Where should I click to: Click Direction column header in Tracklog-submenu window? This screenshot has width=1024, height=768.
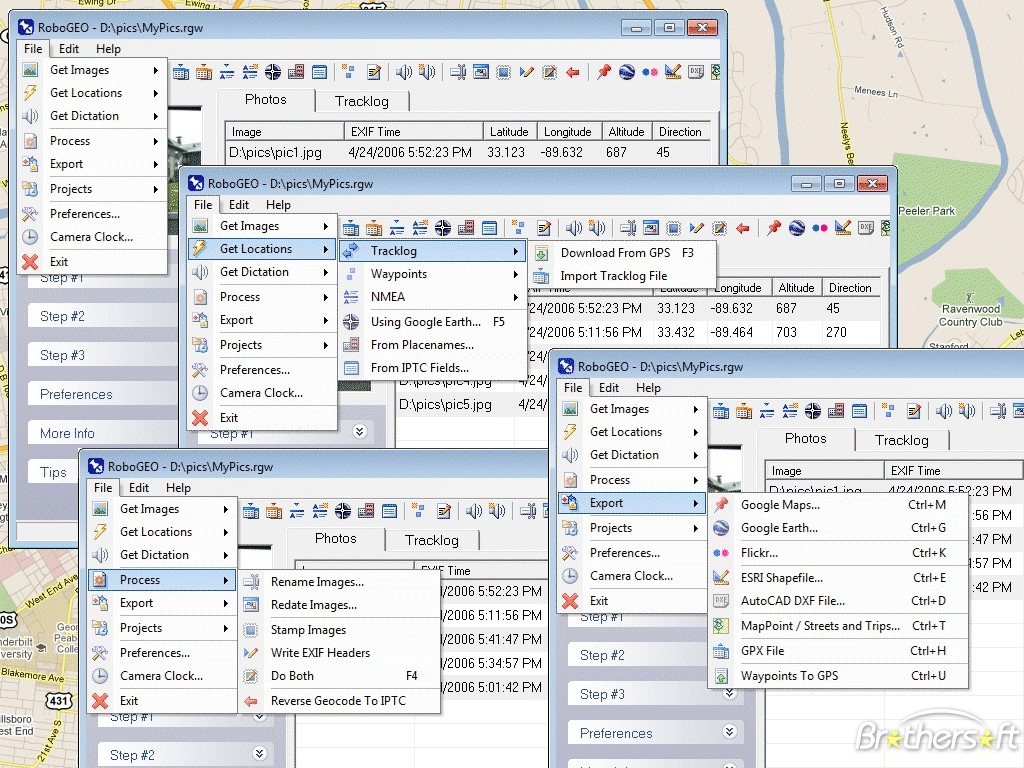[851, 288]
